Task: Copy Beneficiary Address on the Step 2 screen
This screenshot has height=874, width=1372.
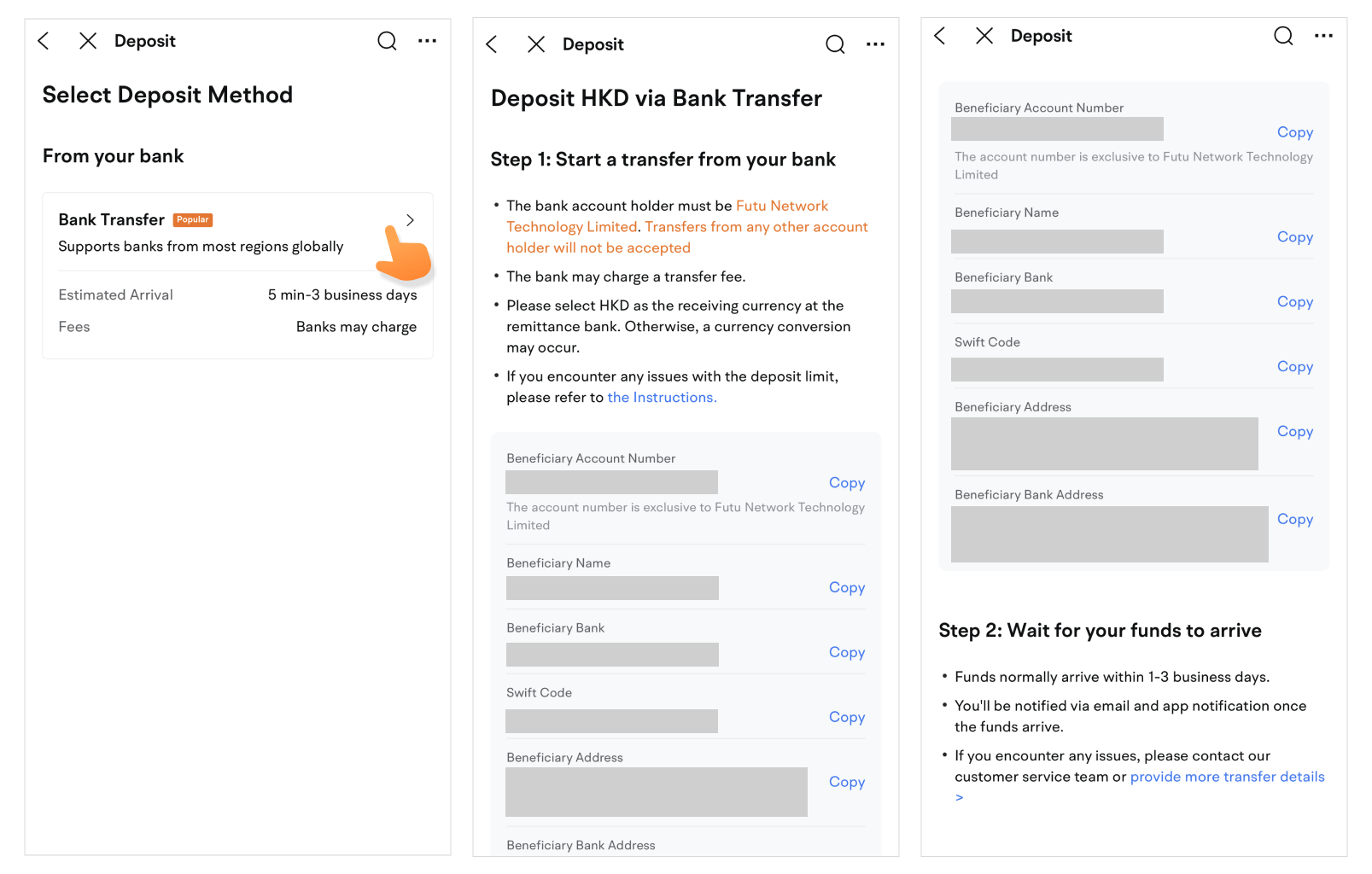Action: pyautogui.click(x=1294, y=432)
